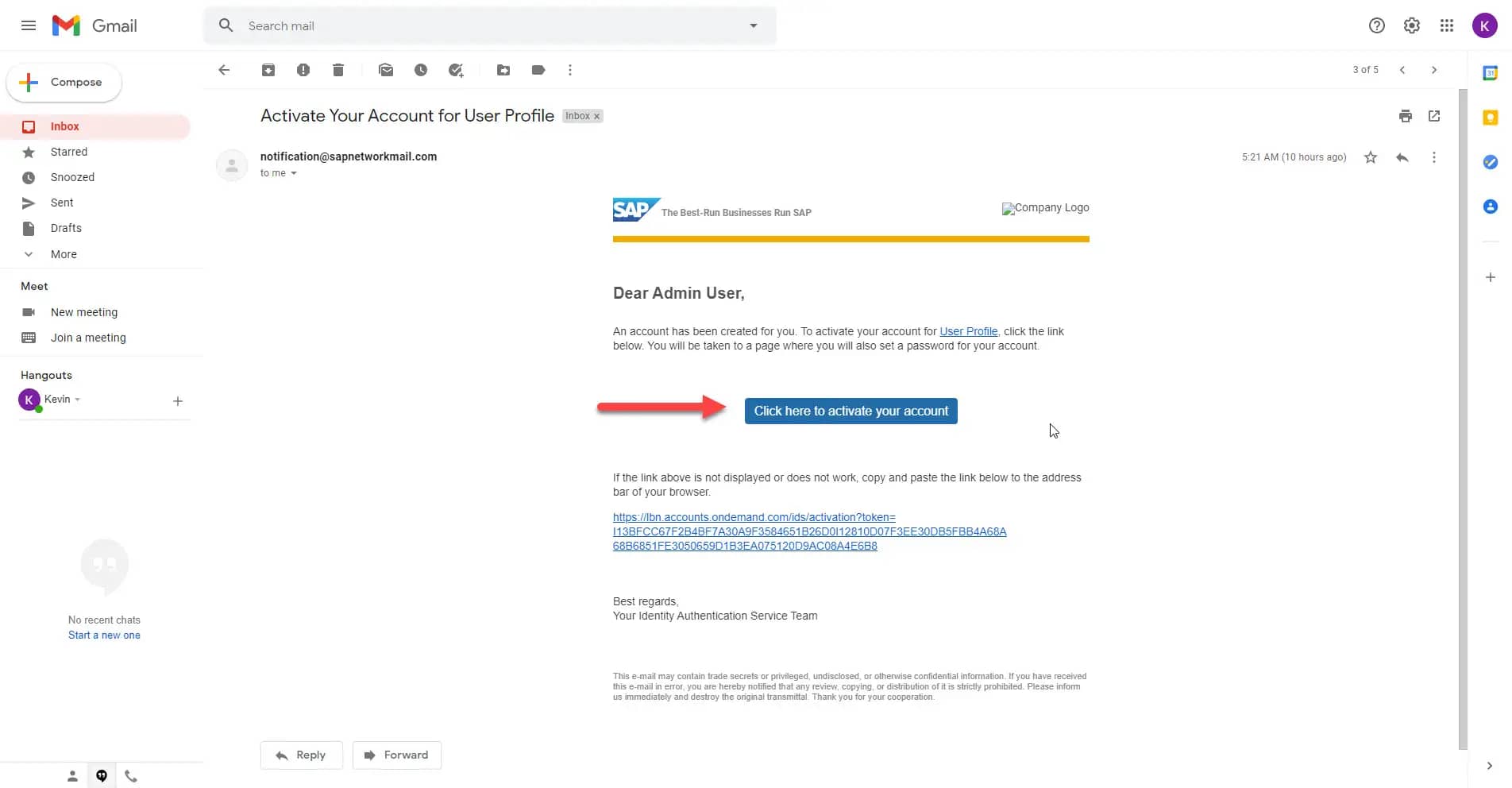Report this message as spam
Screen dimensions: 1512x788
303,70
